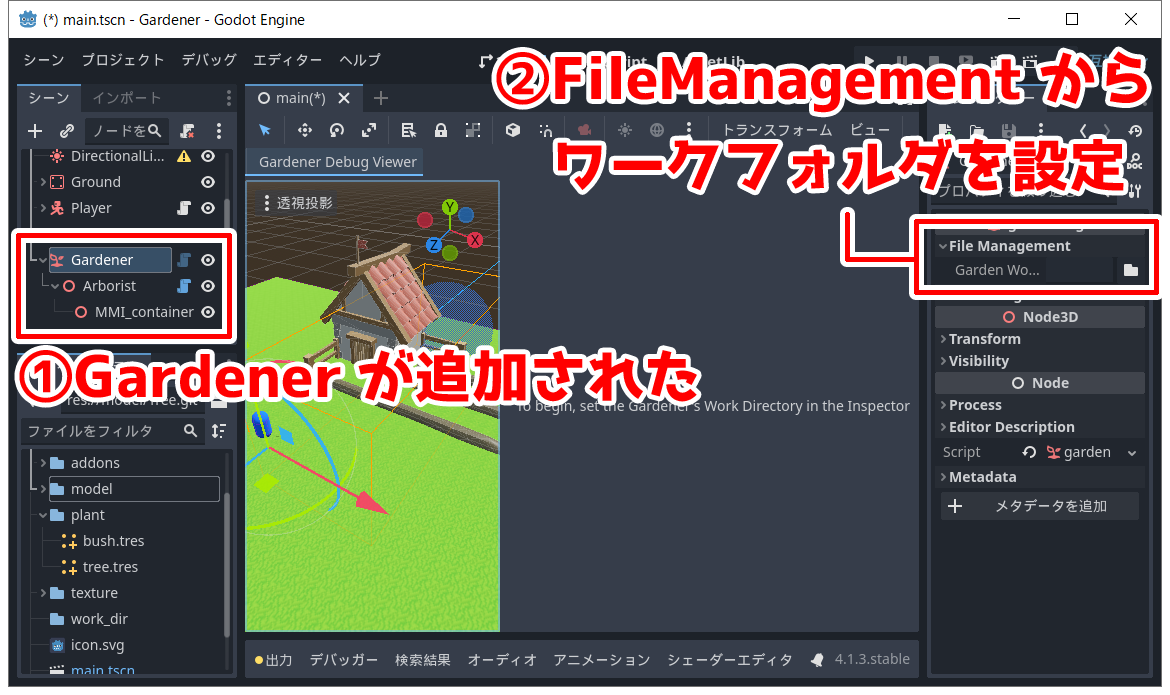The width and height of the screenshot is (1170, 695).
Task: Toggle visibility of DirectionalLight node
Action: [x=208, y=156]
